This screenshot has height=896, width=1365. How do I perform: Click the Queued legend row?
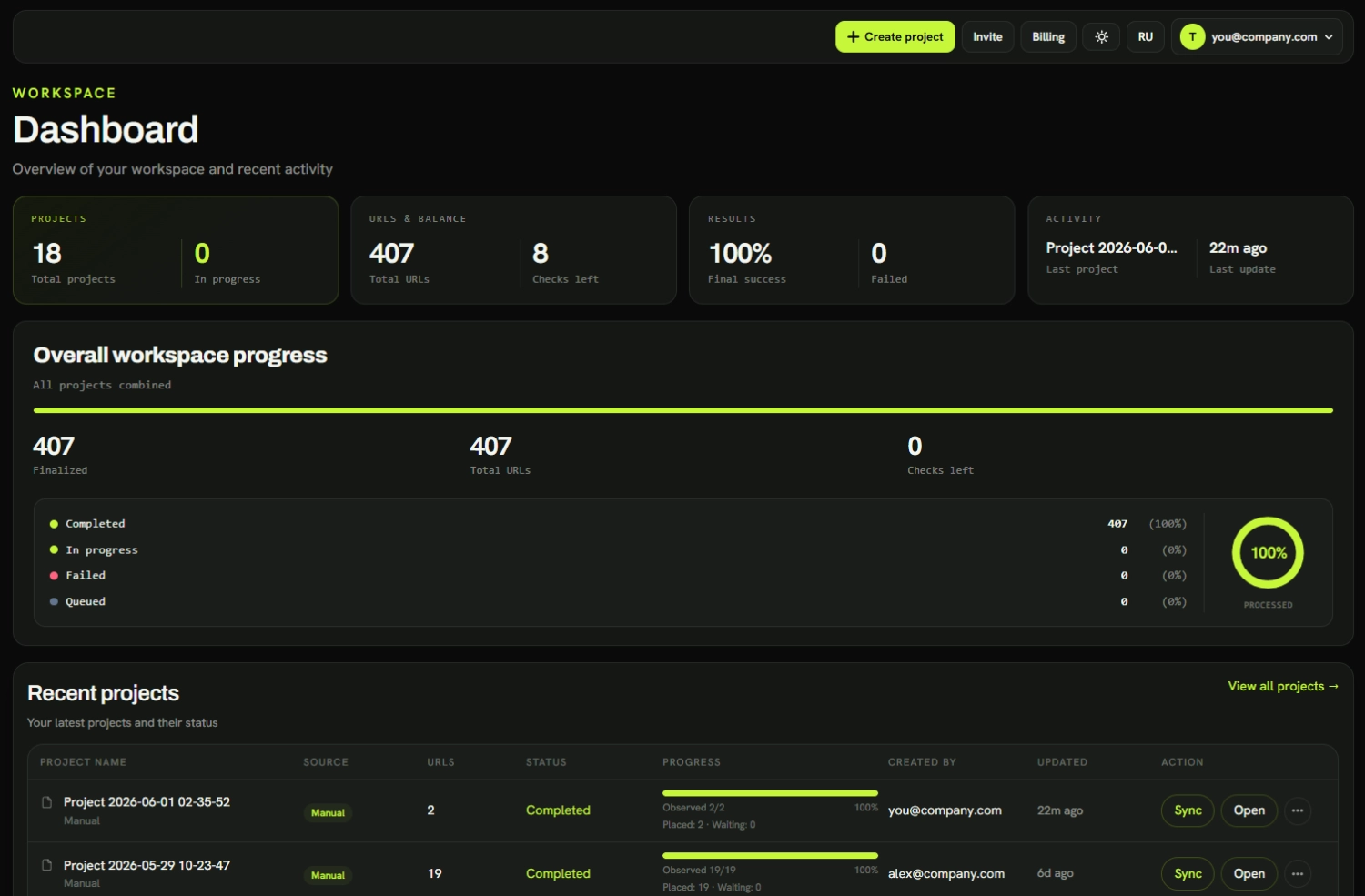pyautogui.click(x=619, y=602)
